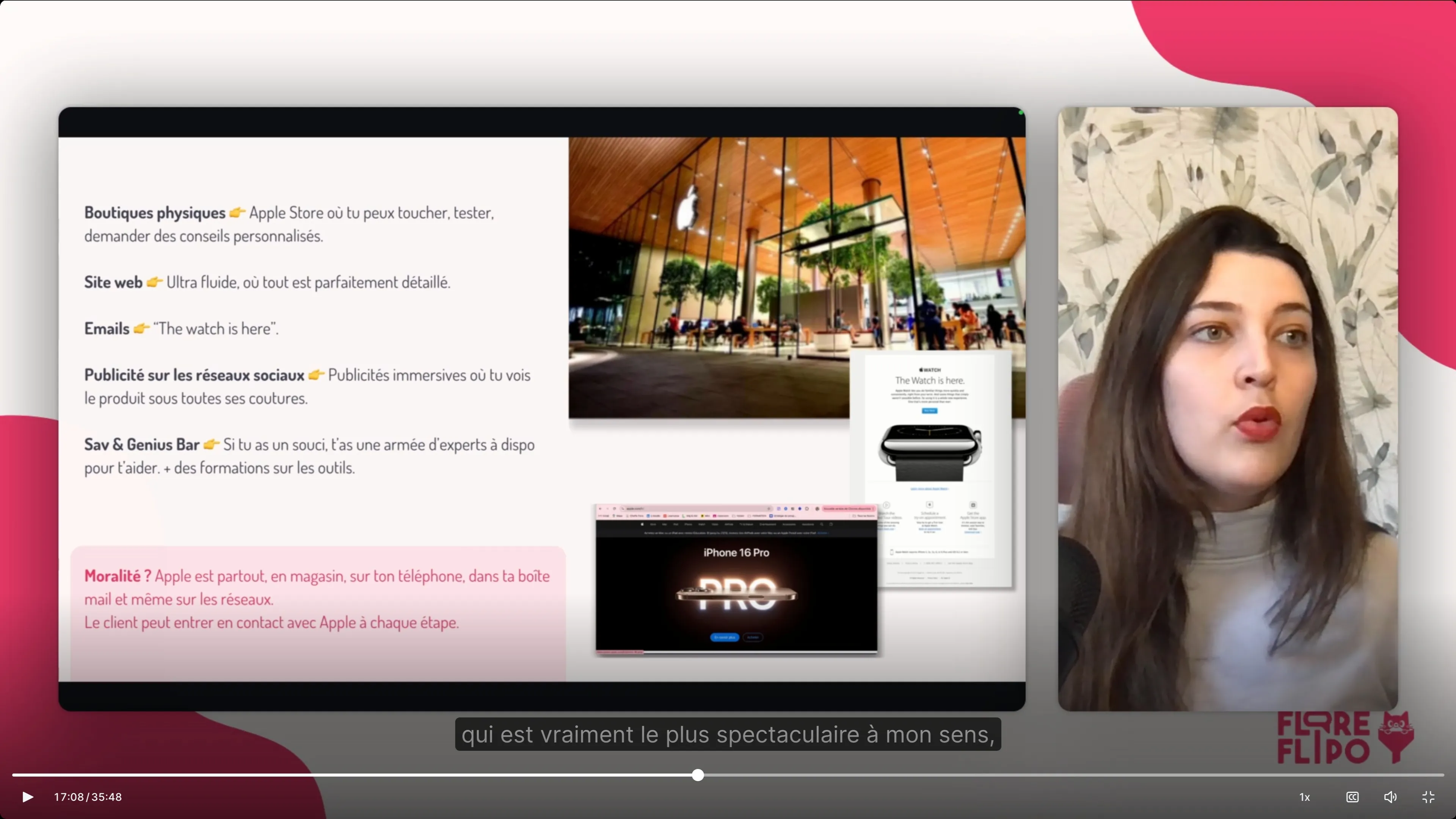
Task: Click the iPhone 16 Pro website screenshot
Action: 736,579
